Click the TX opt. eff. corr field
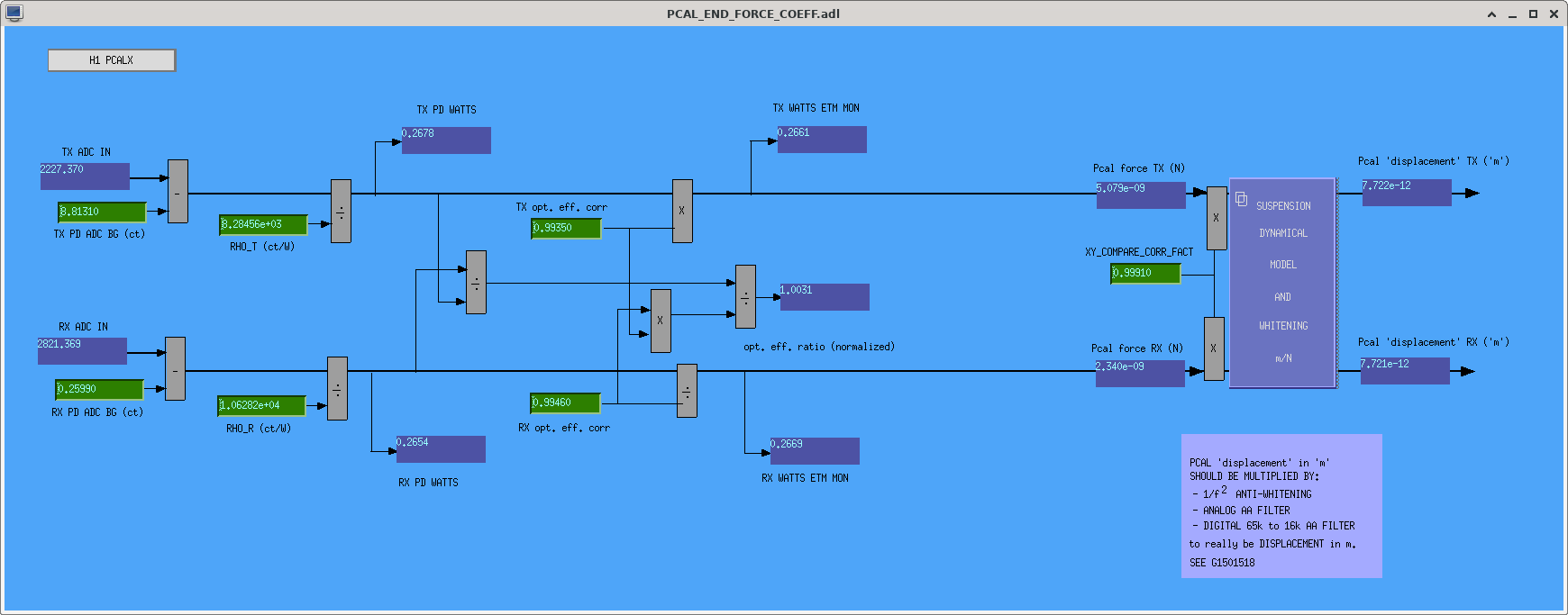 (566, 228)
